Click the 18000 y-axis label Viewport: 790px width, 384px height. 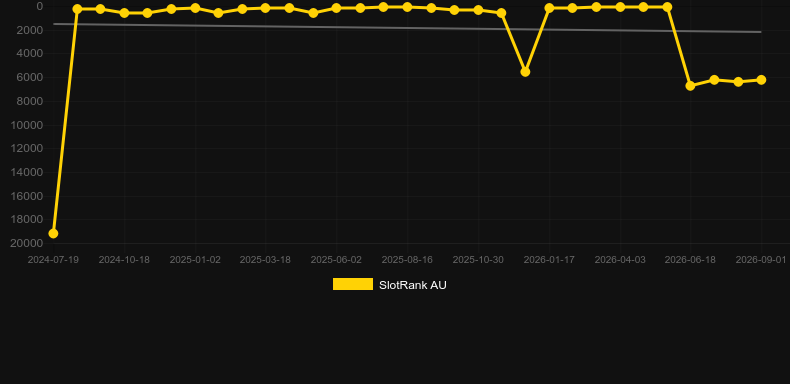(x=27, y=220)
